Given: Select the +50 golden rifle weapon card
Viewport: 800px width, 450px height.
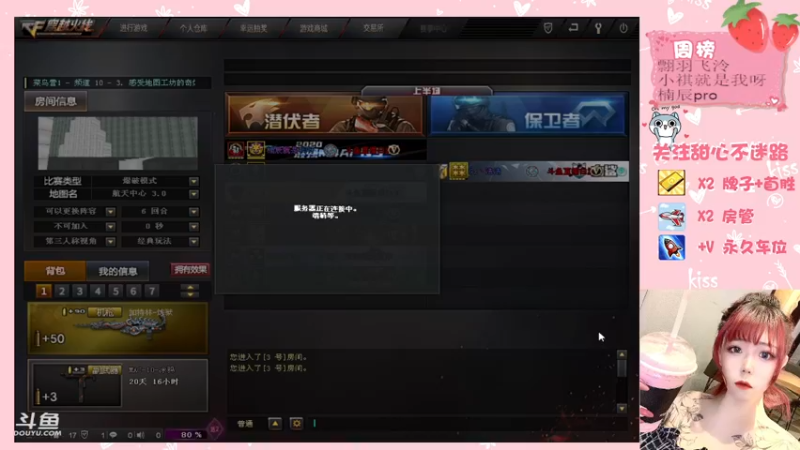Looking at the screenshot, I should pyautogui.click(x=118, y=328).
